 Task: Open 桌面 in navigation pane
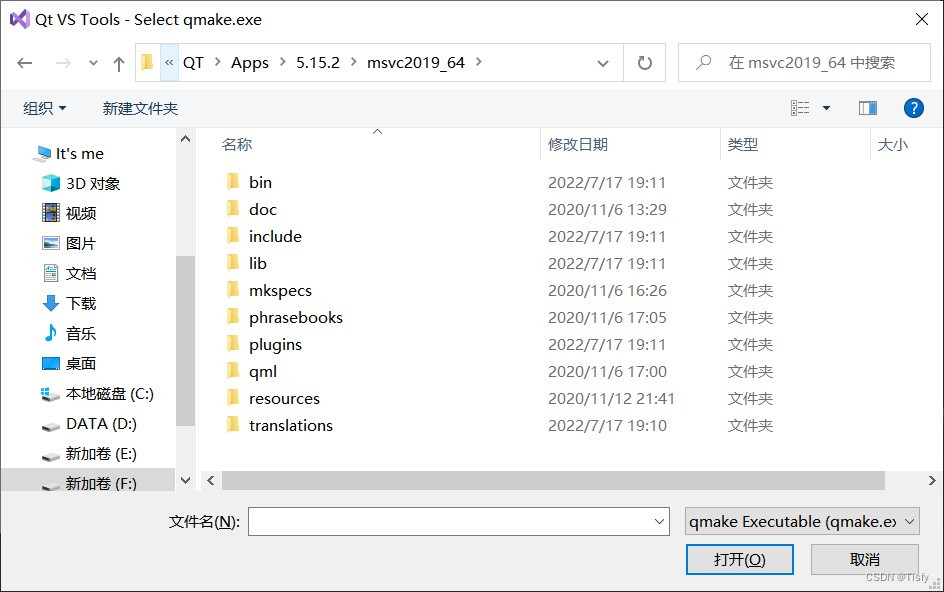pyautogui.click(x=70, y=364)
